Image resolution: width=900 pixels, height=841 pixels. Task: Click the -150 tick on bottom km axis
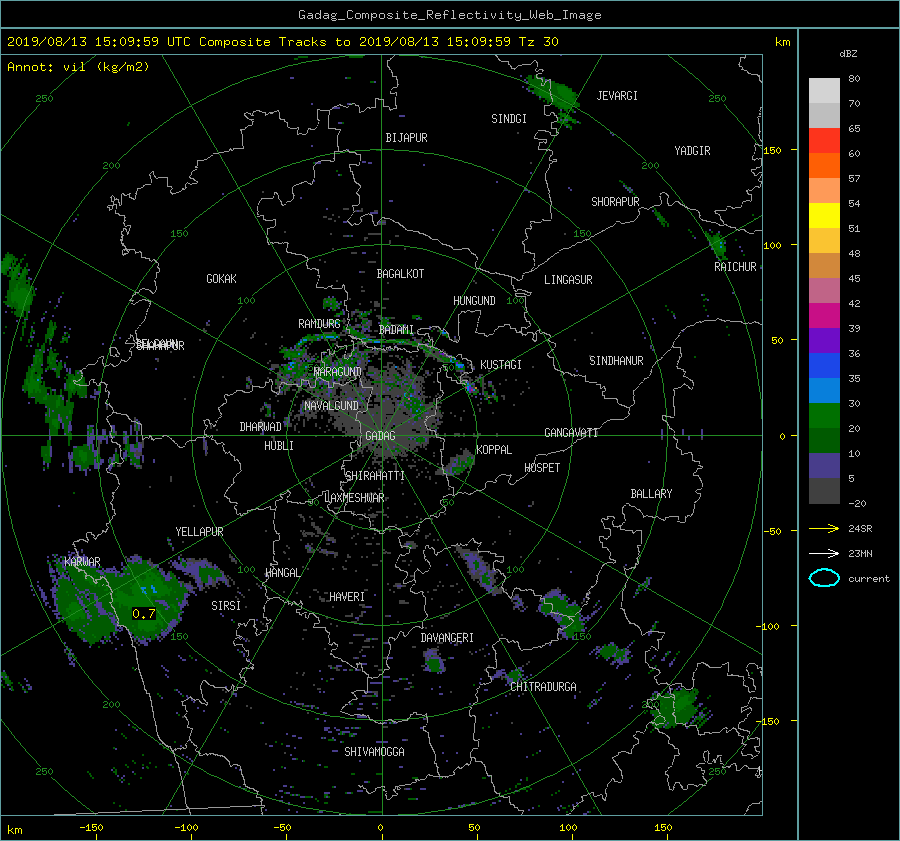click(x=91, y=828)
